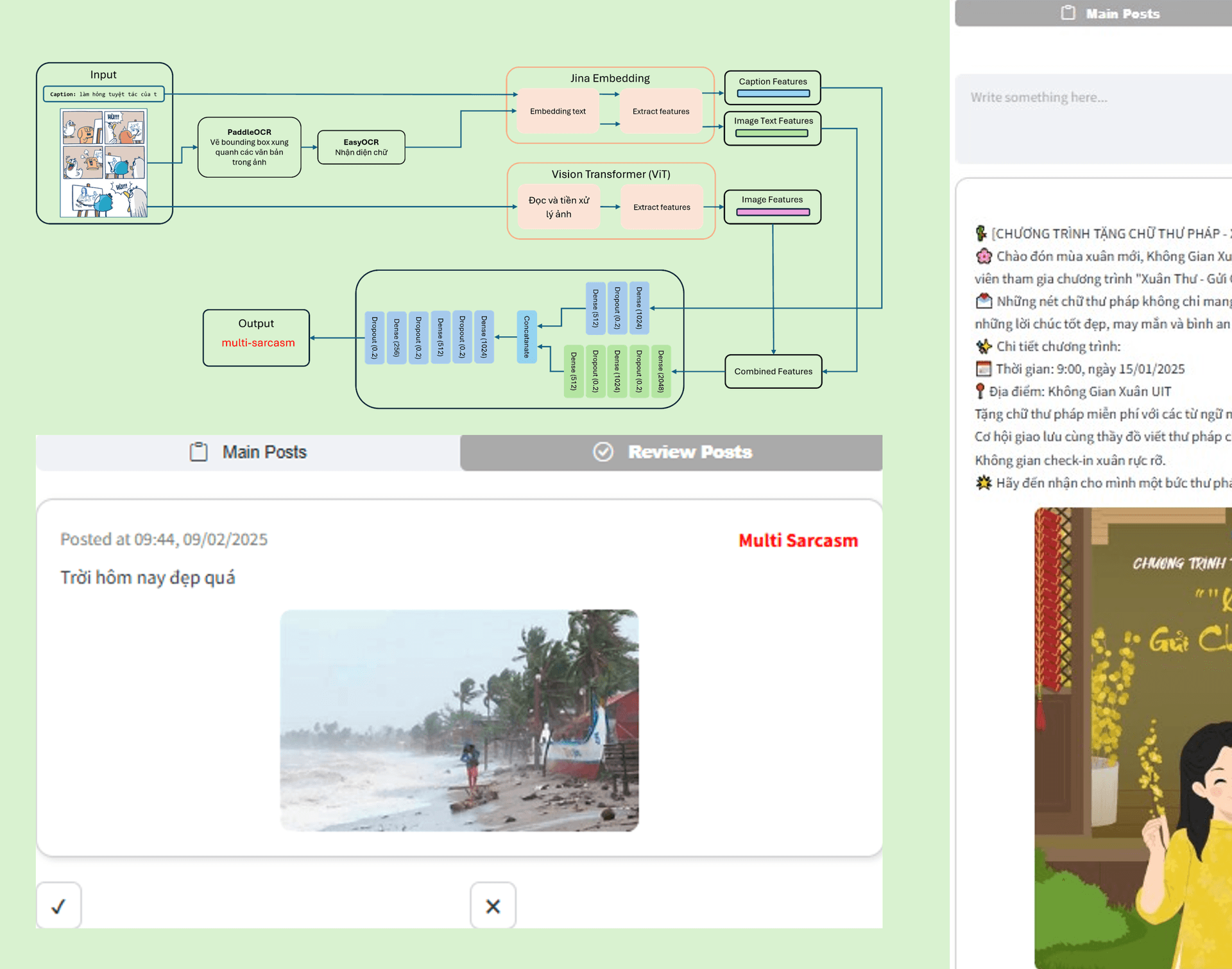Reject the post using the X button
The height and width of the screenshot is (969, 1232).
tap(493, 906)
